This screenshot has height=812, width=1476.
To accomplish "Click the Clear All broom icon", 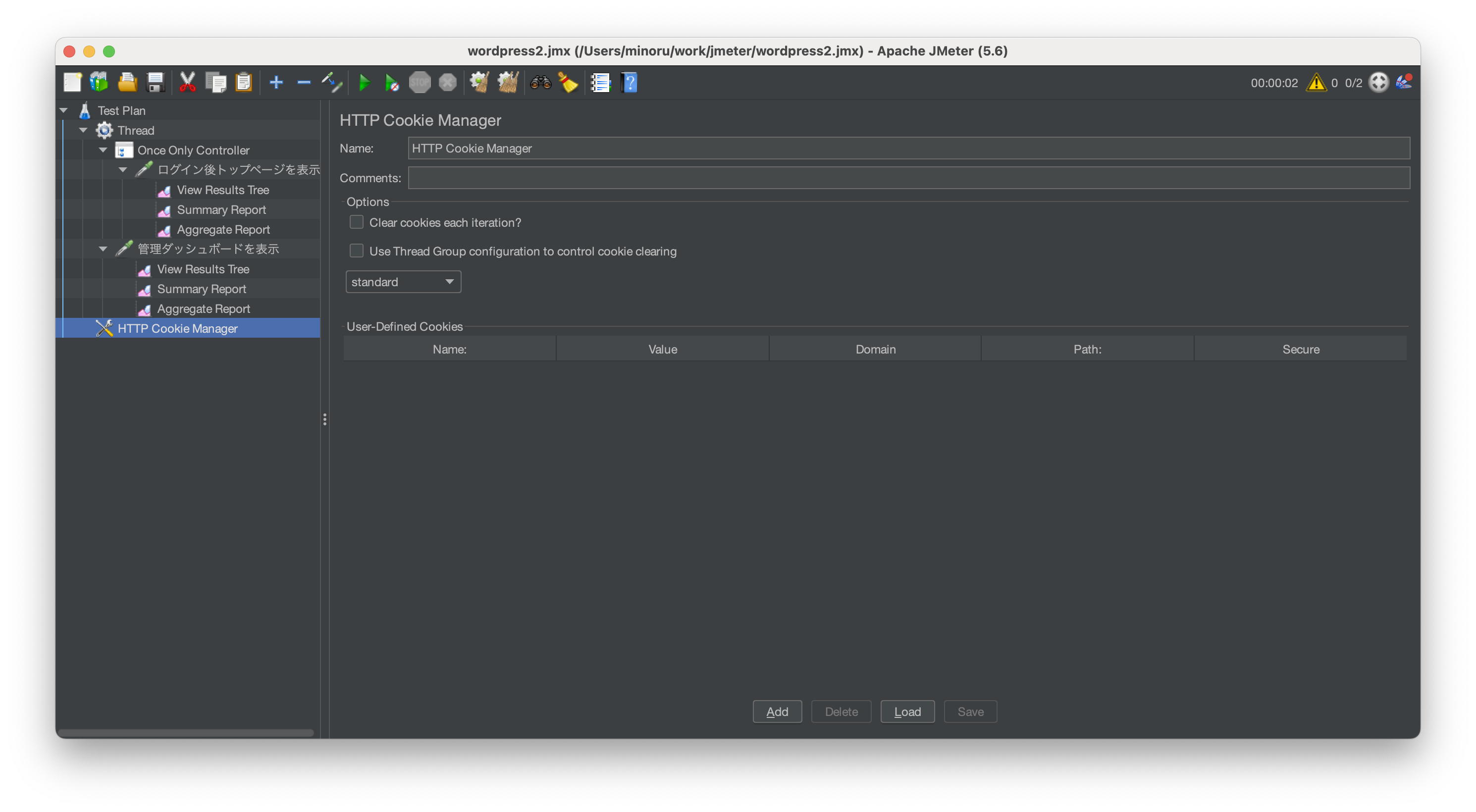I will tap(508, 83).
